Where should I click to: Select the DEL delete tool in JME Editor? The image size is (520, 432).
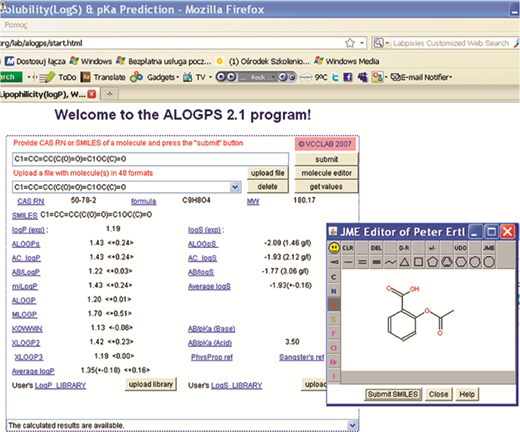376,248
